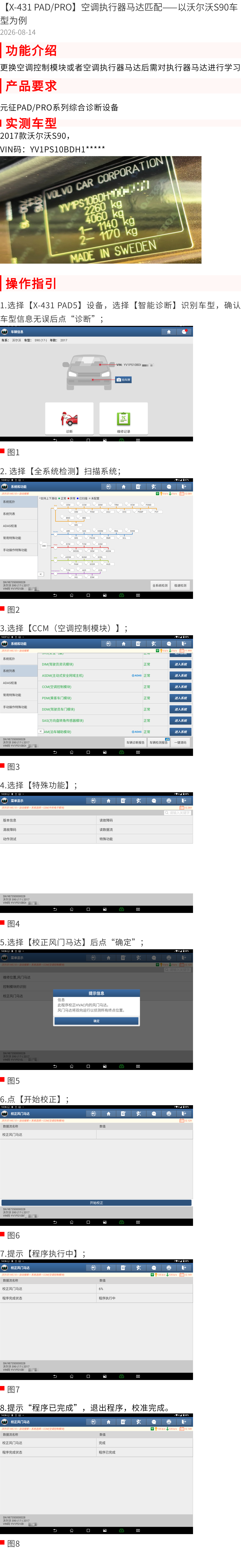Select 动作测试 menu entry in figure 4
Screen dimensions: 241x1568
point(48,839)
